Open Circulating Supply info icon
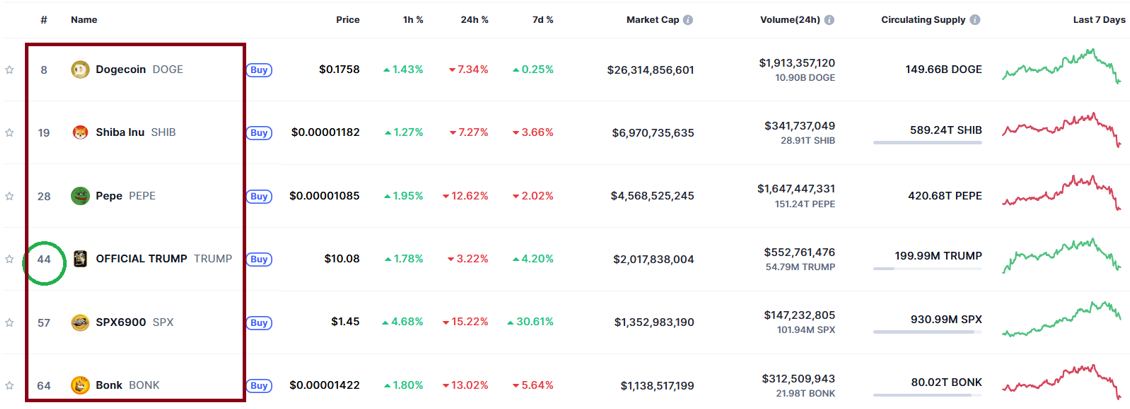 click(975, 20)
